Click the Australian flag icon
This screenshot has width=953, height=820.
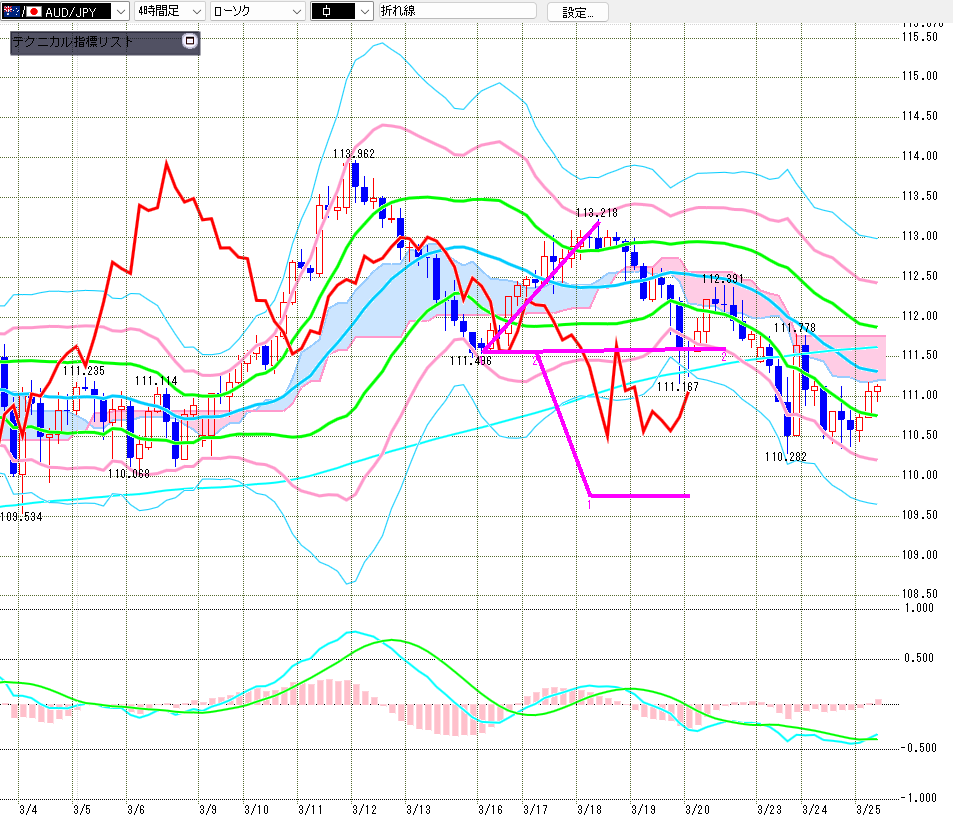point(12,11)
